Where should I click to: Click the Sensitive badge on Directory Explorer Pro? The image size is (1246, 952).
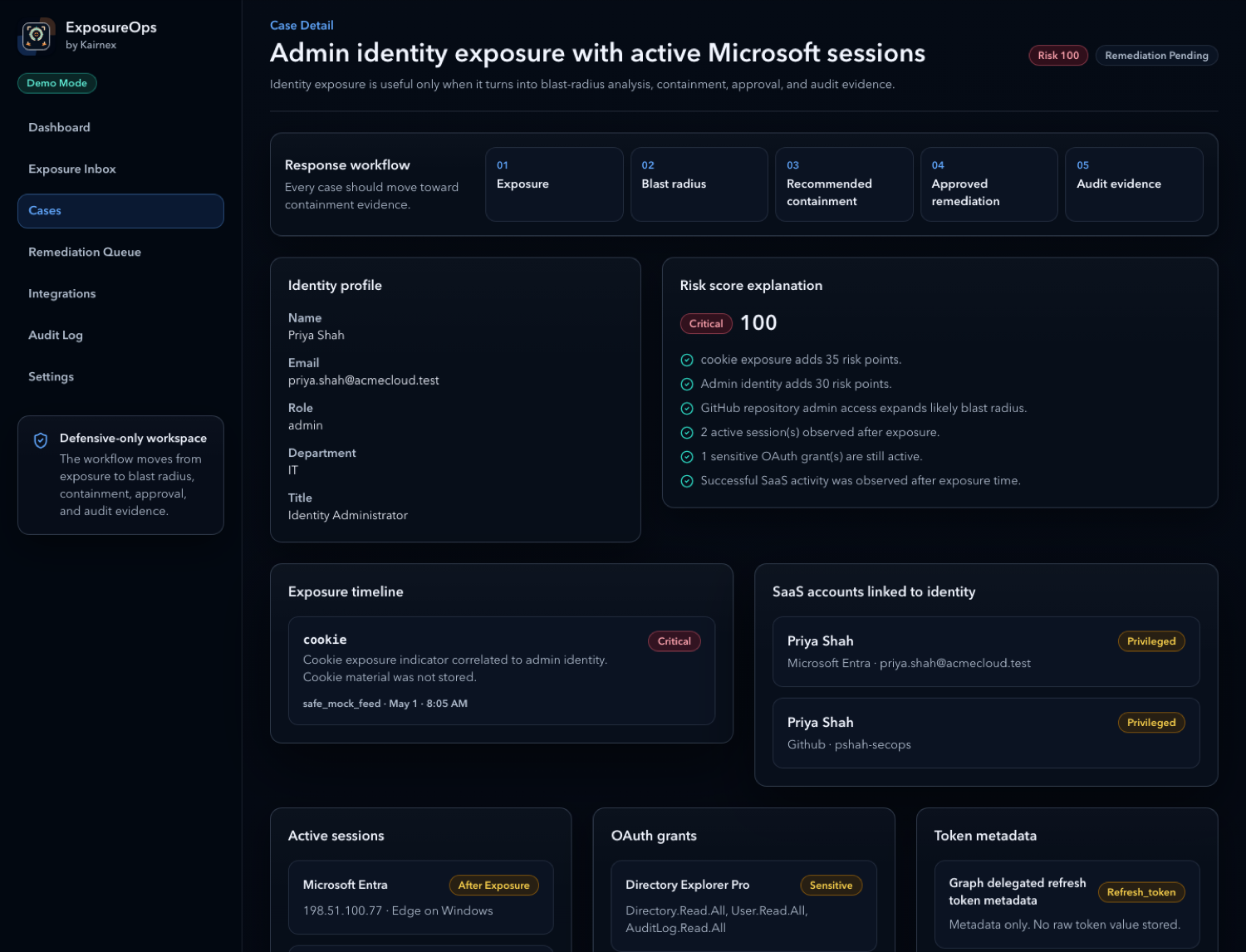coord(831,886)
